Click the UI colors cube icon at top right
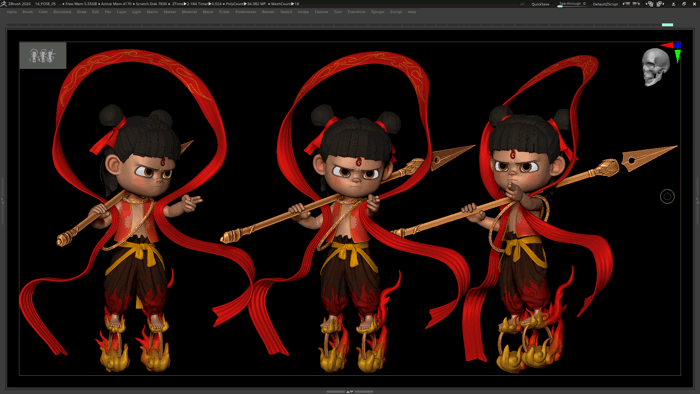 tap(650, 4)
